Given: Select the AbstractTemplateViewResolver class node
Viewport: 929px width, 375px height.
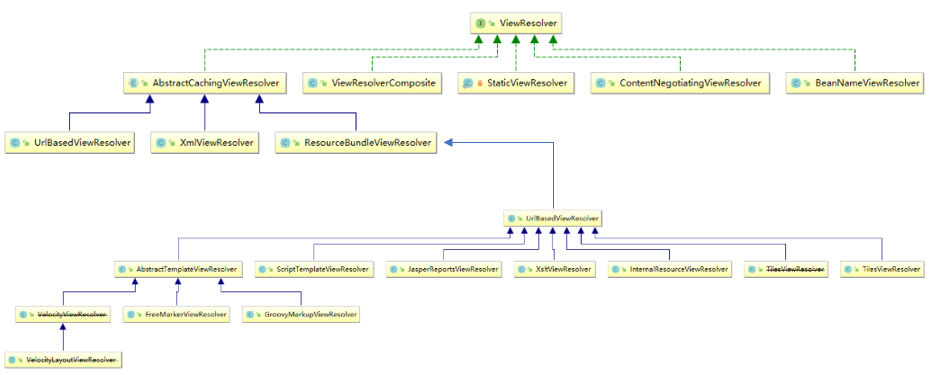Looking at the screenshot, I should (x=178, y=269).
